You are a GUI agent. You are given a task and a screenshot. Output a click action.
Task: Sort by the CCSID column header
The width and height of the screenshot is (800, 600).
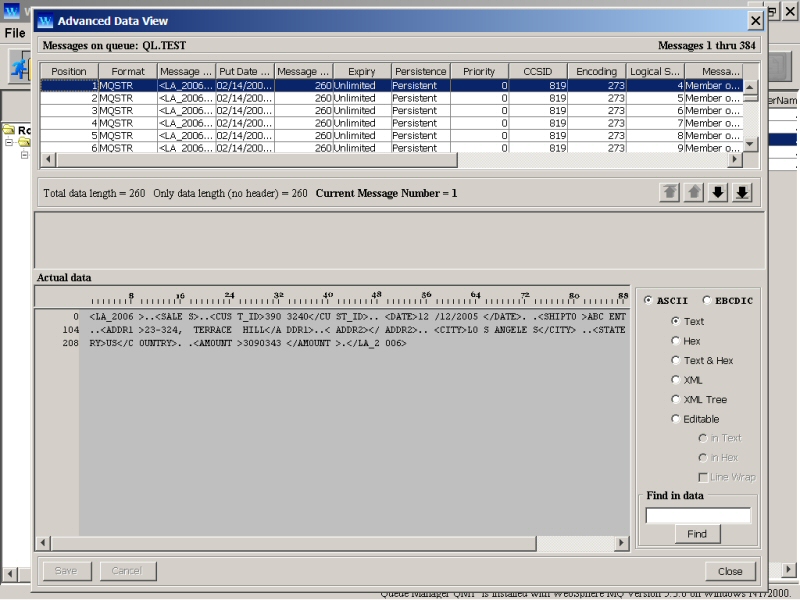tap(538, 71)
